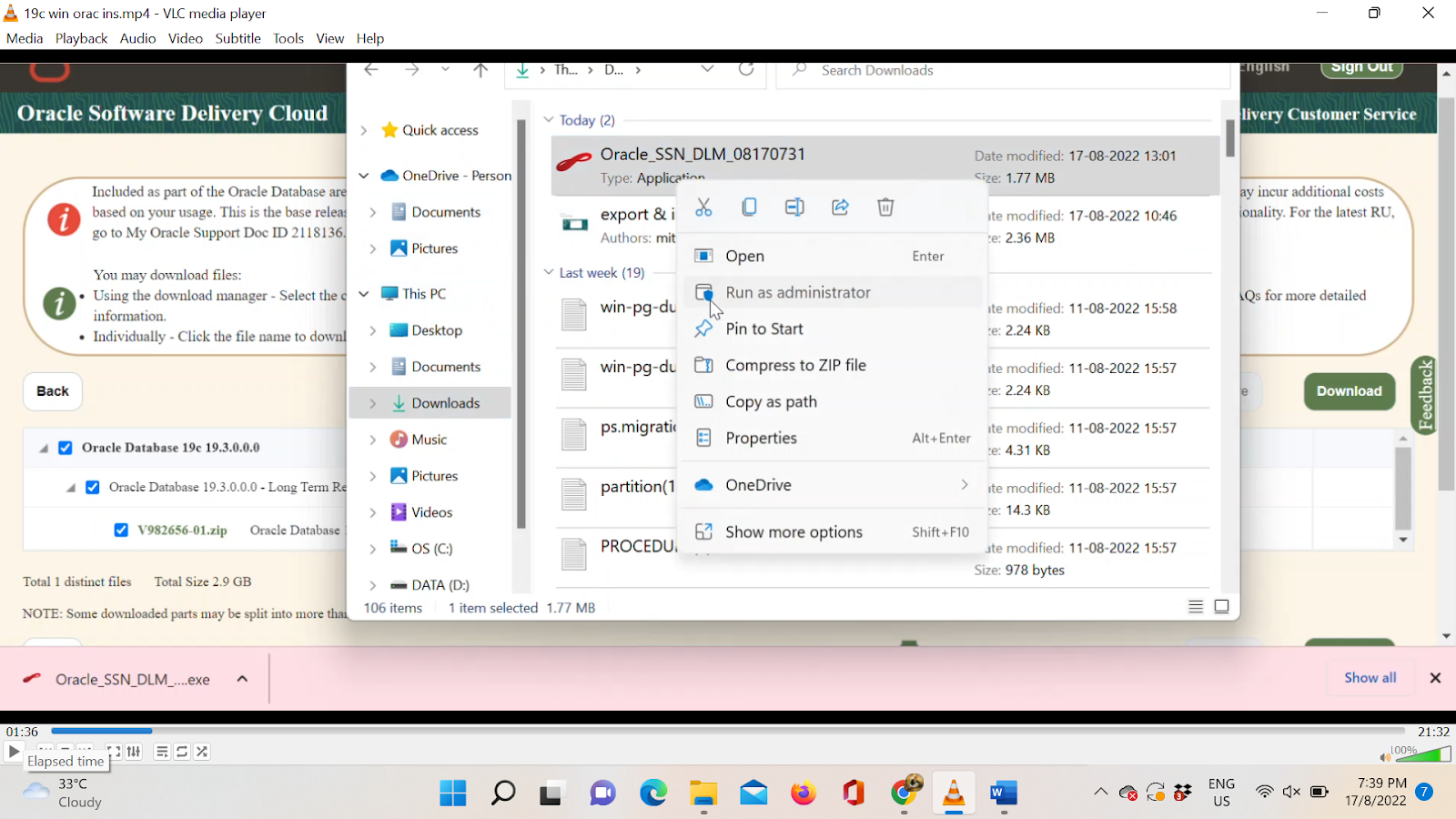Expand the OS (C:) drive node
The width and height of the screenshot is (1456, 819).
coord(372,549)
